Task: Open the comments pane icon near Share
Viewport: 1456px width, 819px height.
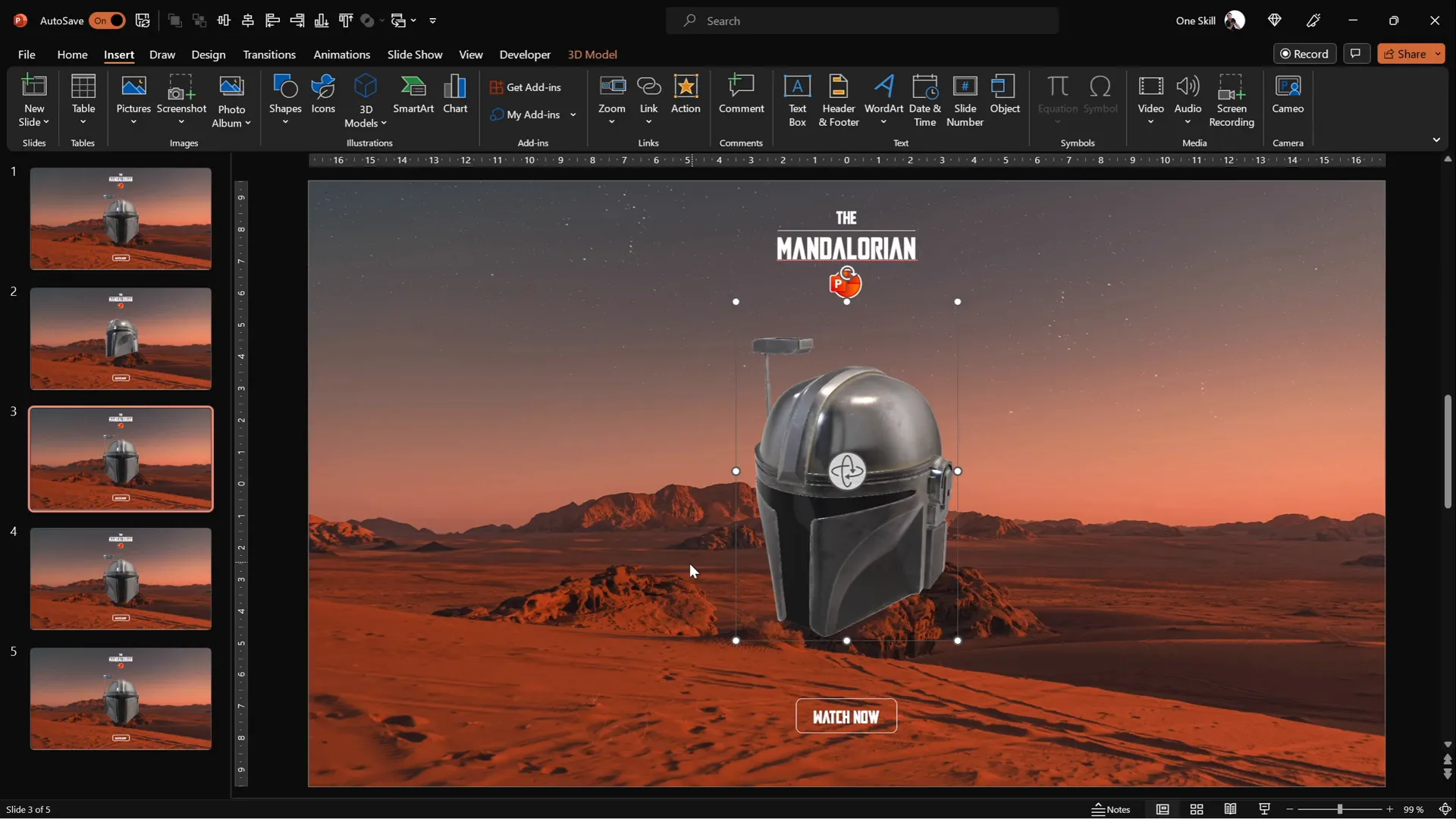Action: click(1356, 53)
